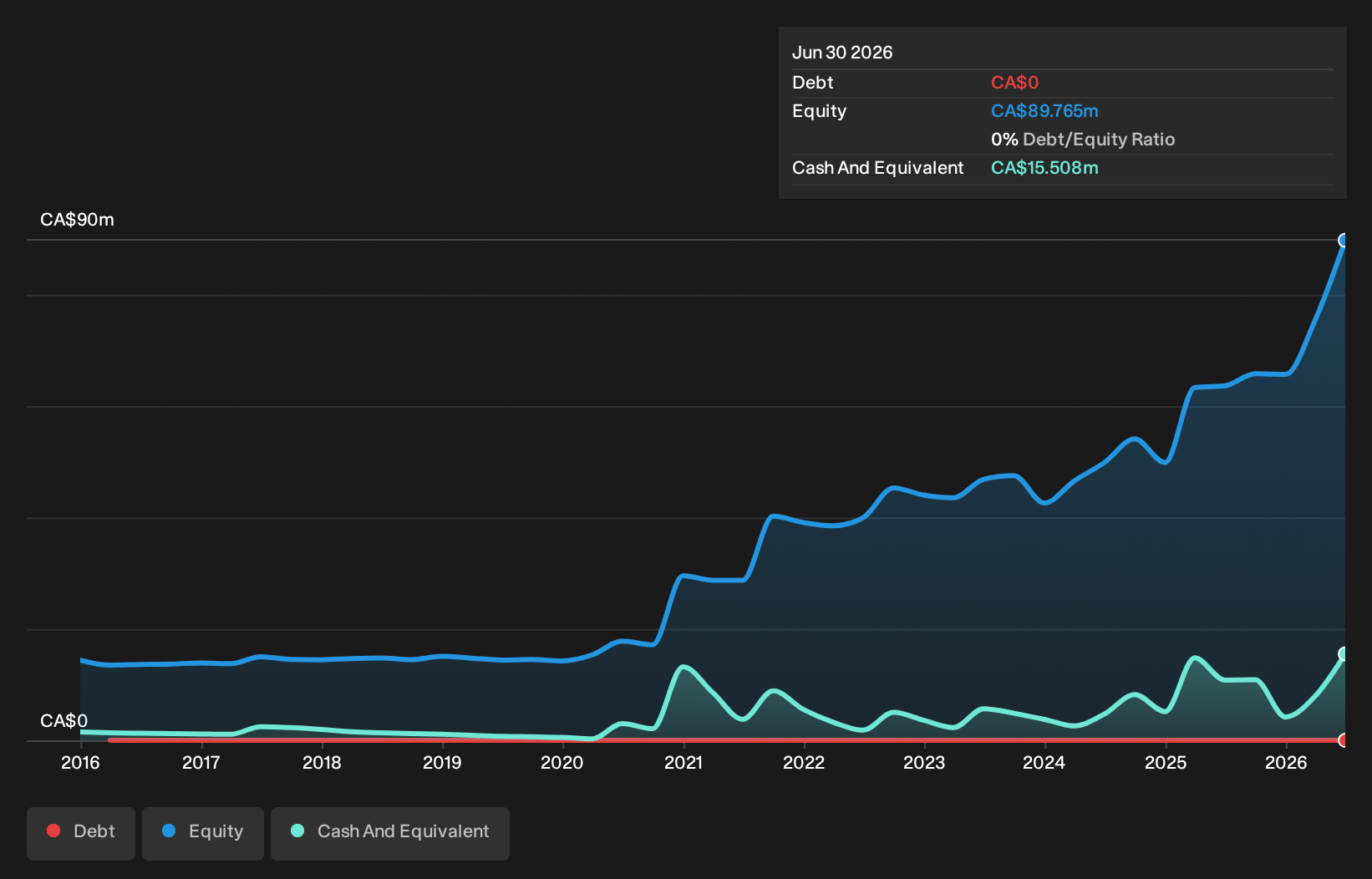The image size is (1372, 879).
Task: Click the red CA$0 debt value in tooltip
Action: (x=1014, y=83)
